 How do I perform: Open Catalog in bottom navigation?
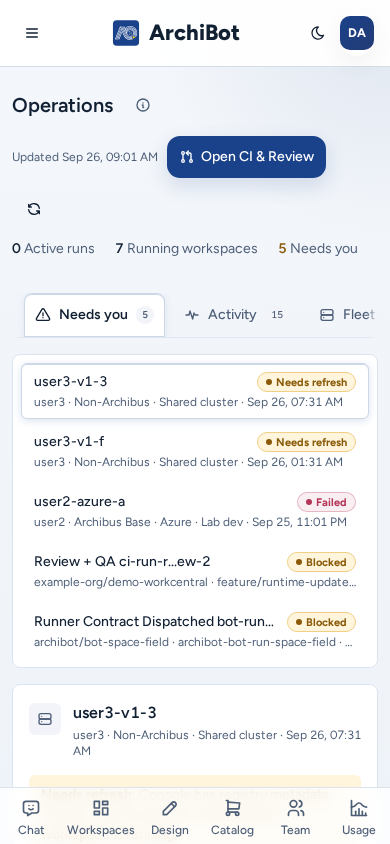pos(232,817)
